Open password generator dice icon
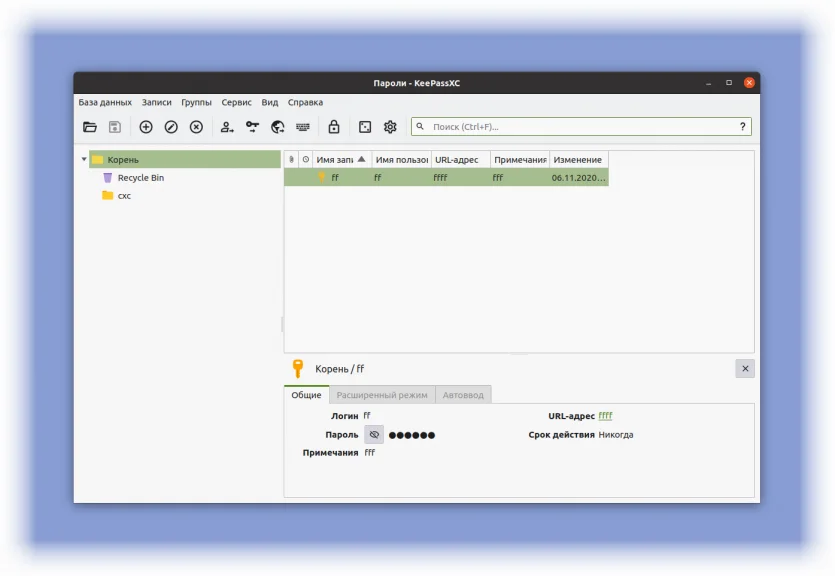 click(x=365, y=127)
